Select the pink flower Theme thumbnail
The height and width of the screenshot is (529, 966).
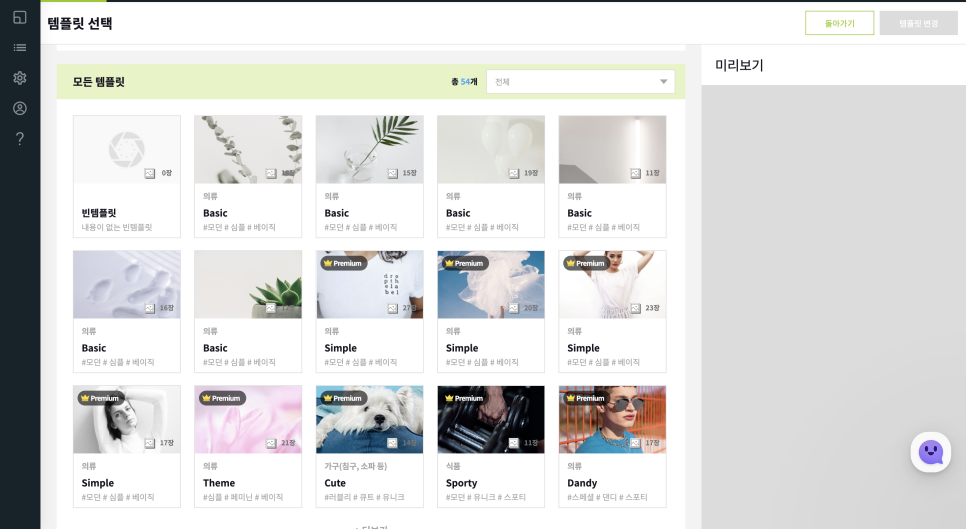pos(248,419)
